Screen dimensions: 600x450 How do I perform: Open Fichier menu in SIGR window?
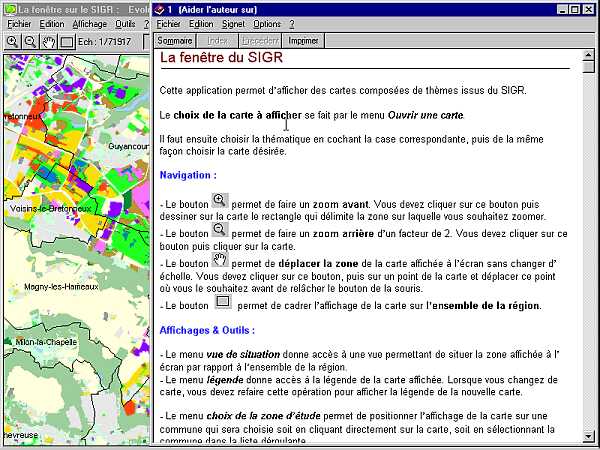(x=19, y=24)
